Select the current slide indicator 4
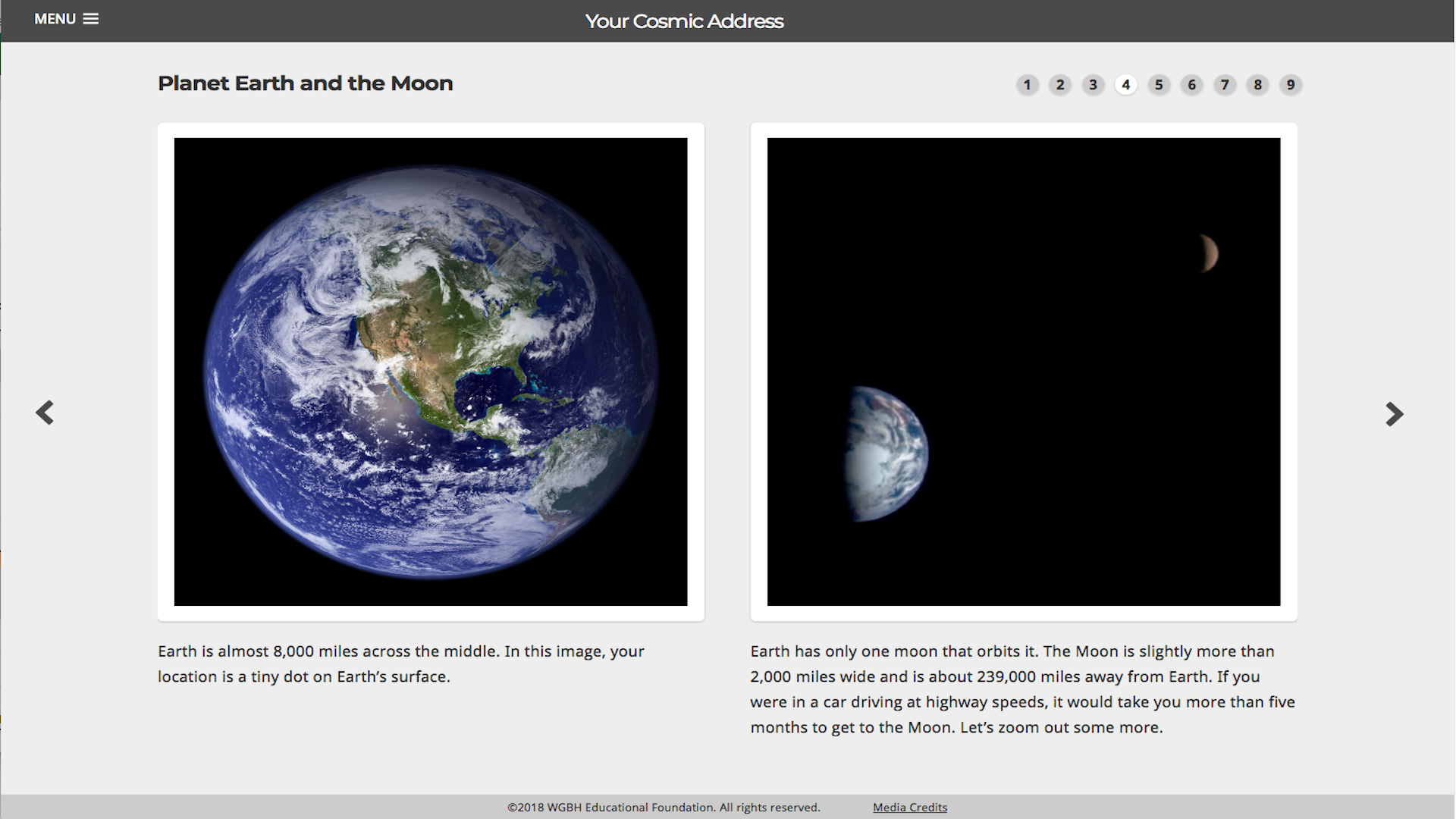 tap(1125, 85)
